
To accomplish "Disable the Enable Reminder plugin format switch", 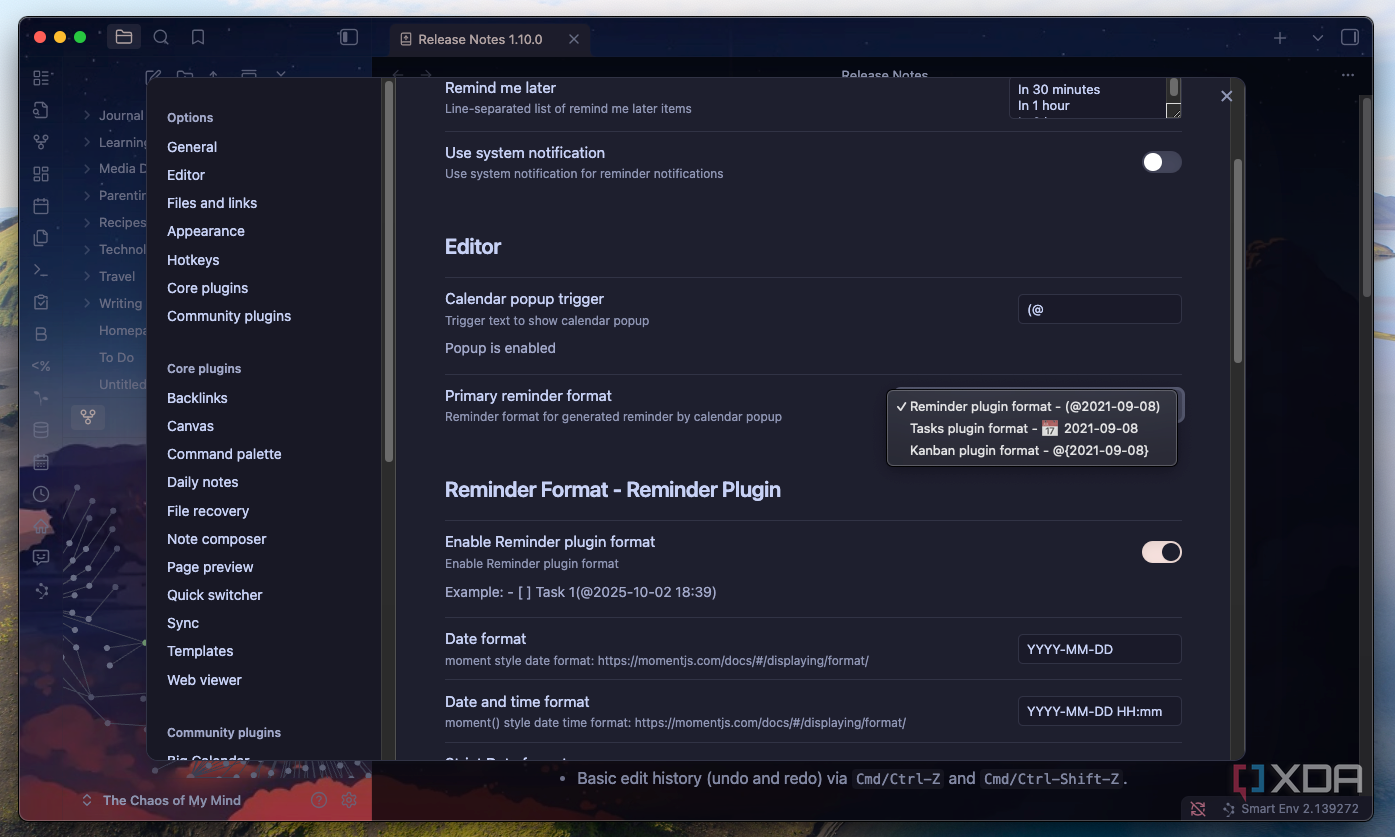I will coord(1162,552).
